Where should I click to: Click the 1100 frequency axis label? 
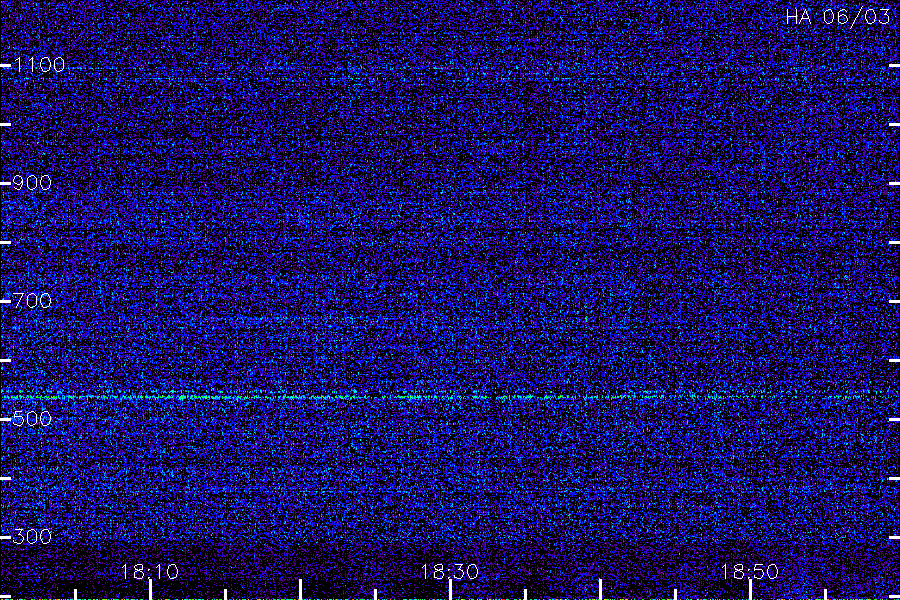[39, 65]
